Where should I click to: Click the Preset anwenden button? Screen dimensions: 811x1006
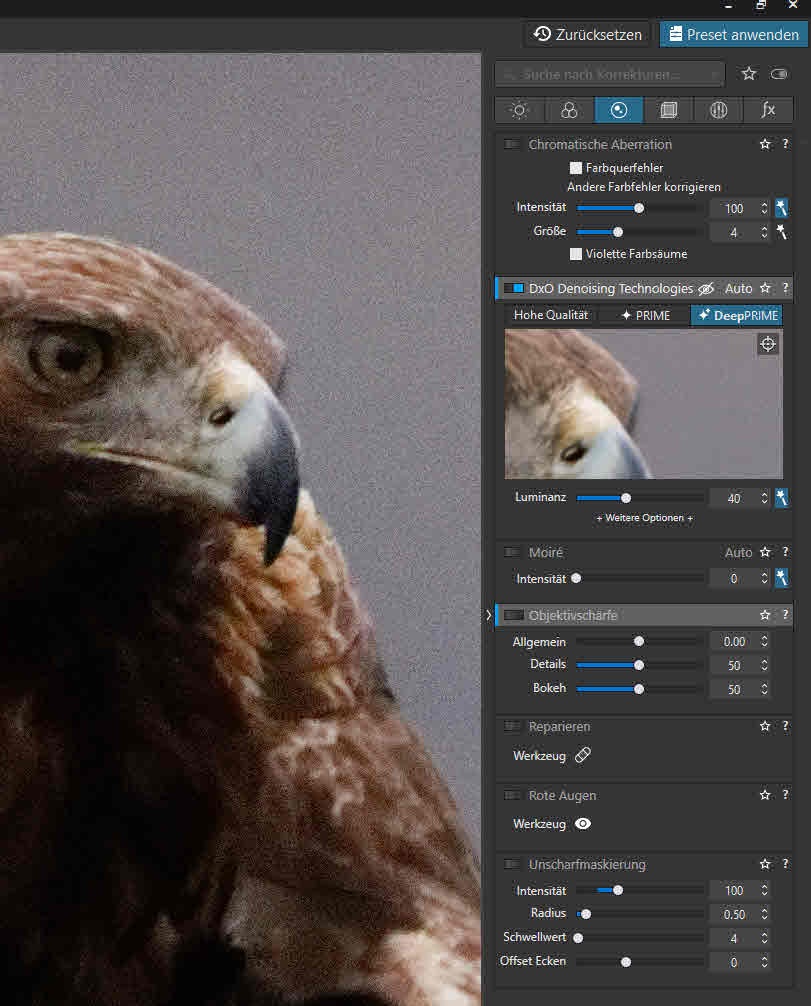click(733, 34)
